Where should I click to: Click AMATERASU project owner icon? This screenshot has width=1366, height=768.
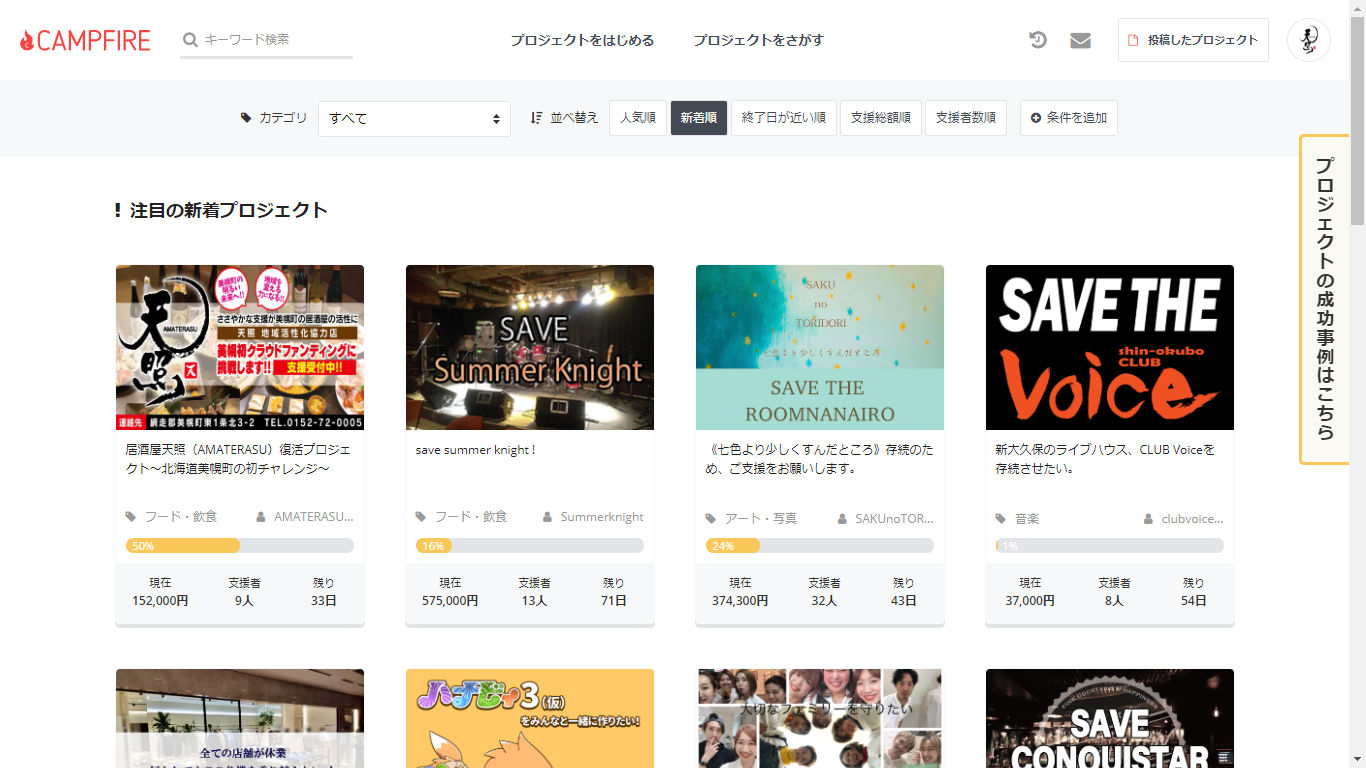(261, 517)
